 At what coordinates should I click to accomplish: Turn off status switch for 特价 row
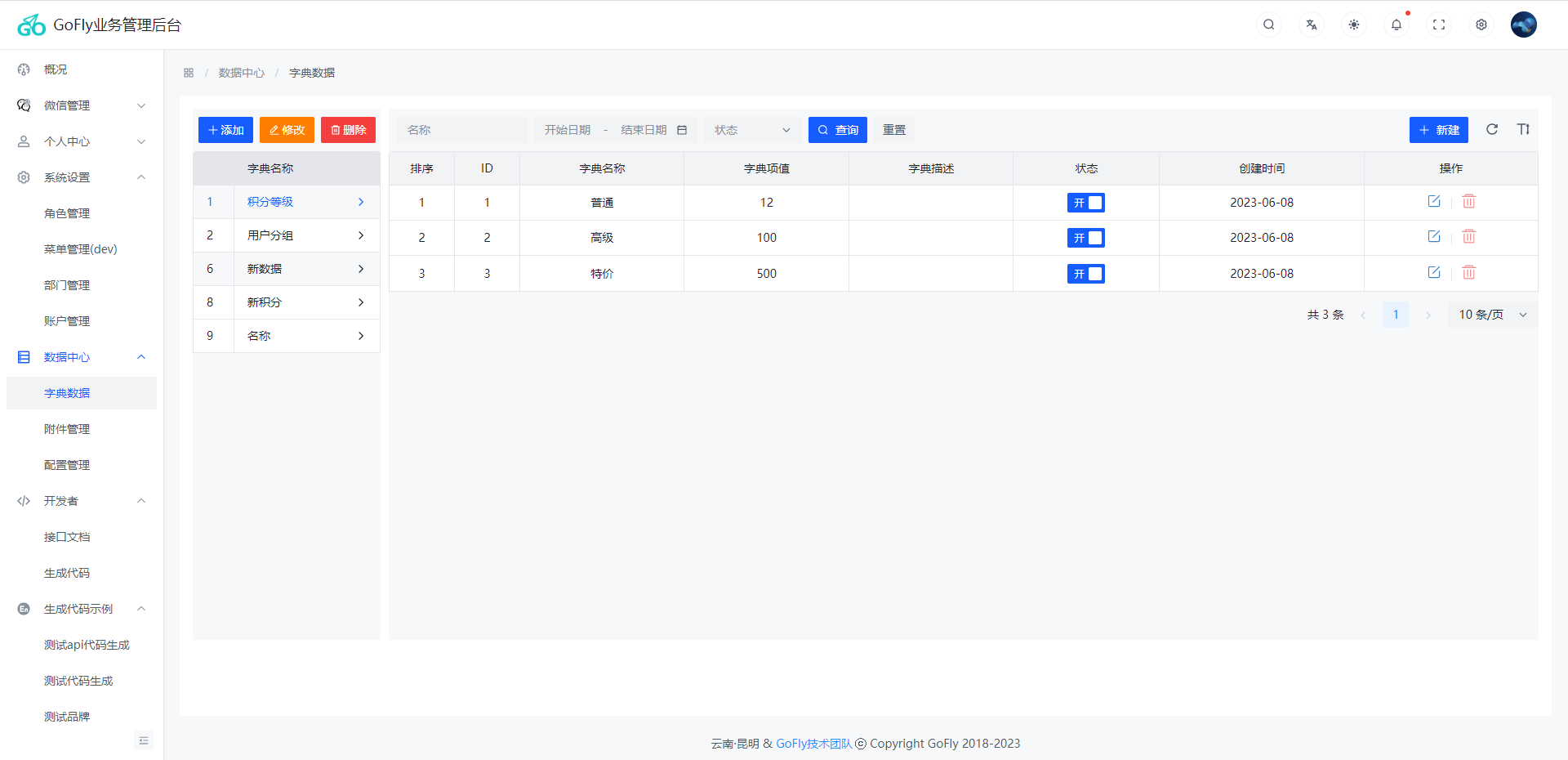tap(1085, 274)
